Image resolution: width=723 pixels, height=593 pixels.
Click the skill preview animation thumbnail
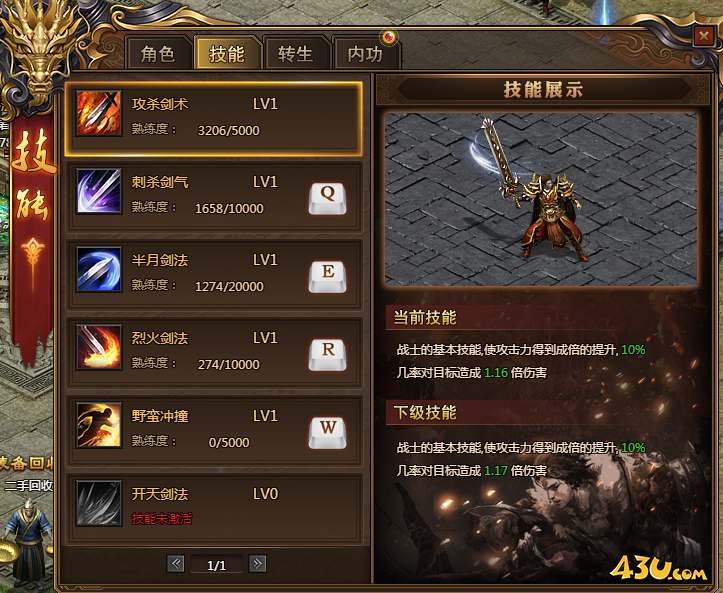coord(541,199)
